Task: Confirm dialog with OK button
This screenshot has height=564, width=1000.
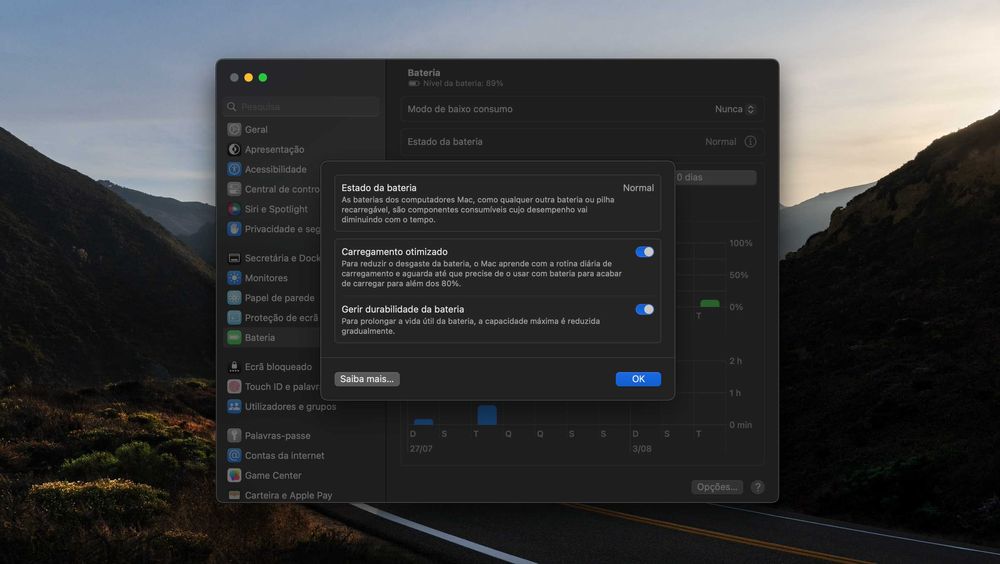Action: (x=638, y=379)
